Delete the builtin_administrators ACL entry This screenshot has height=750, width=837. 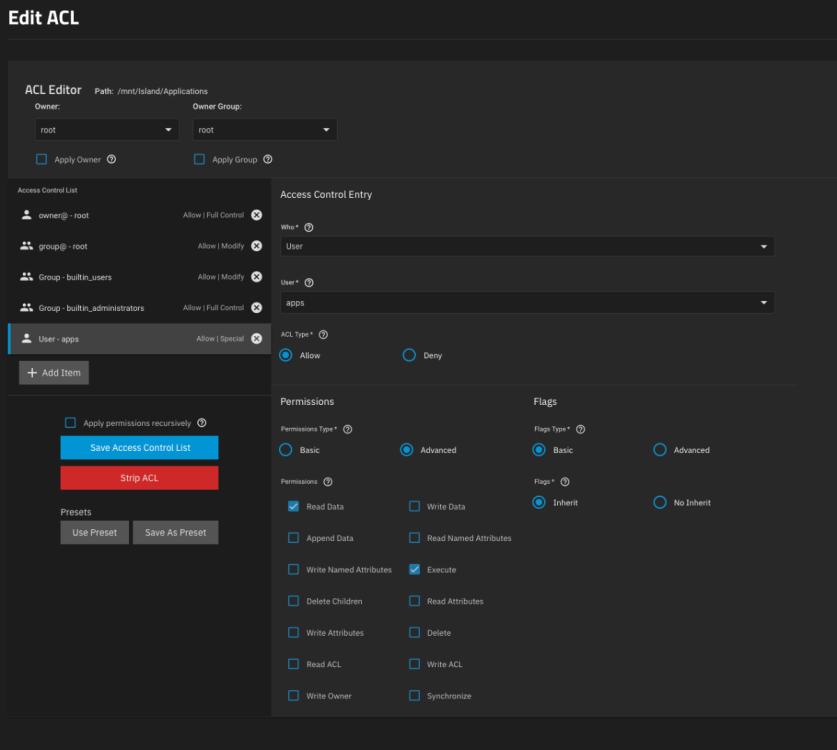click(256, 308)
